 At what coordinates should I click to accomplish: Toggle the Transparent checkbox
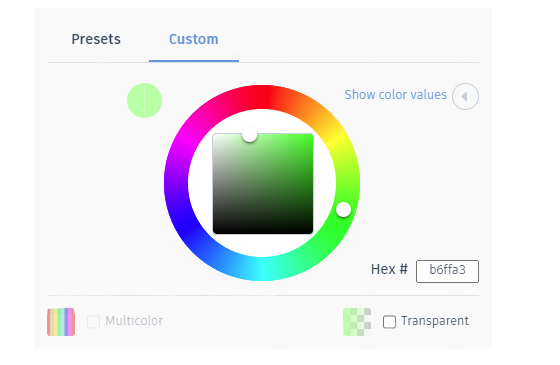click(389, 321)
